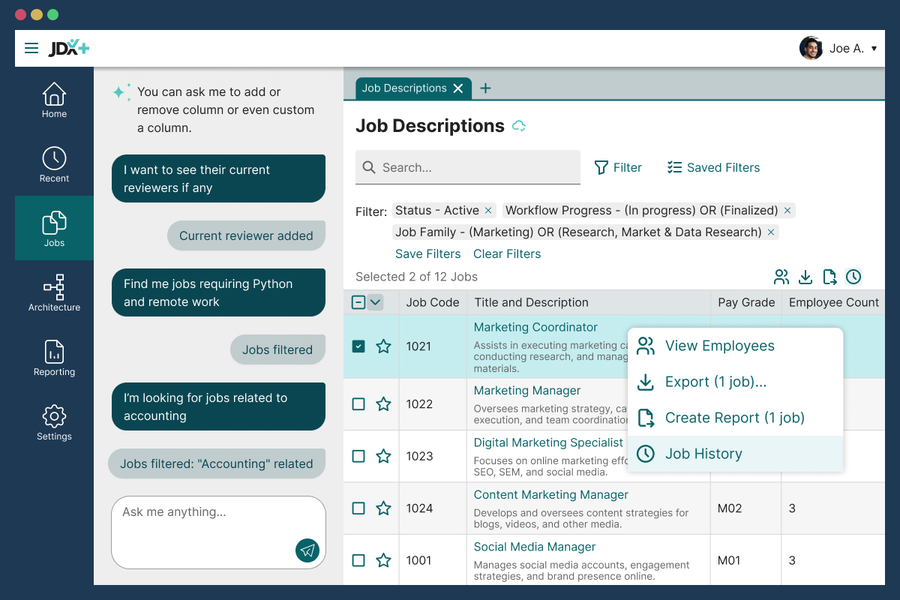Open Settings from the sidebar
Image resolution: width=900 pixels, height=600 pixels.
coord(54,422)
